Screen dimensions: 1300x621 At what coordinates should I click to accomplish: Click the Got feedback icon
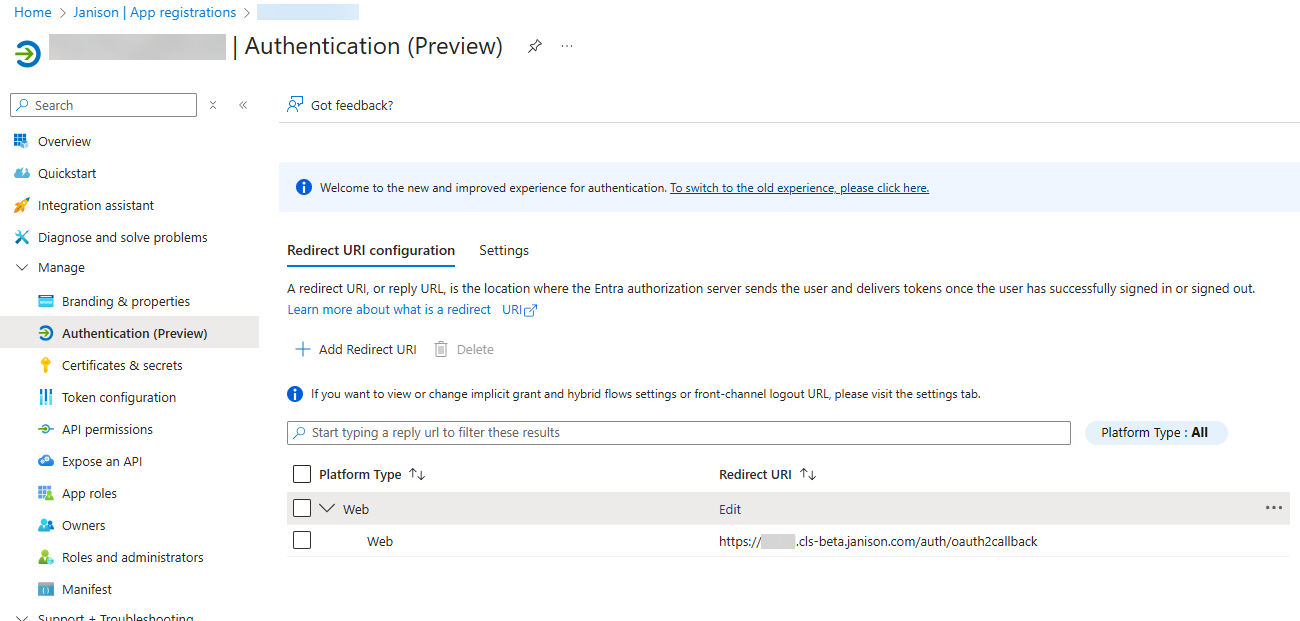pos(295,105)
